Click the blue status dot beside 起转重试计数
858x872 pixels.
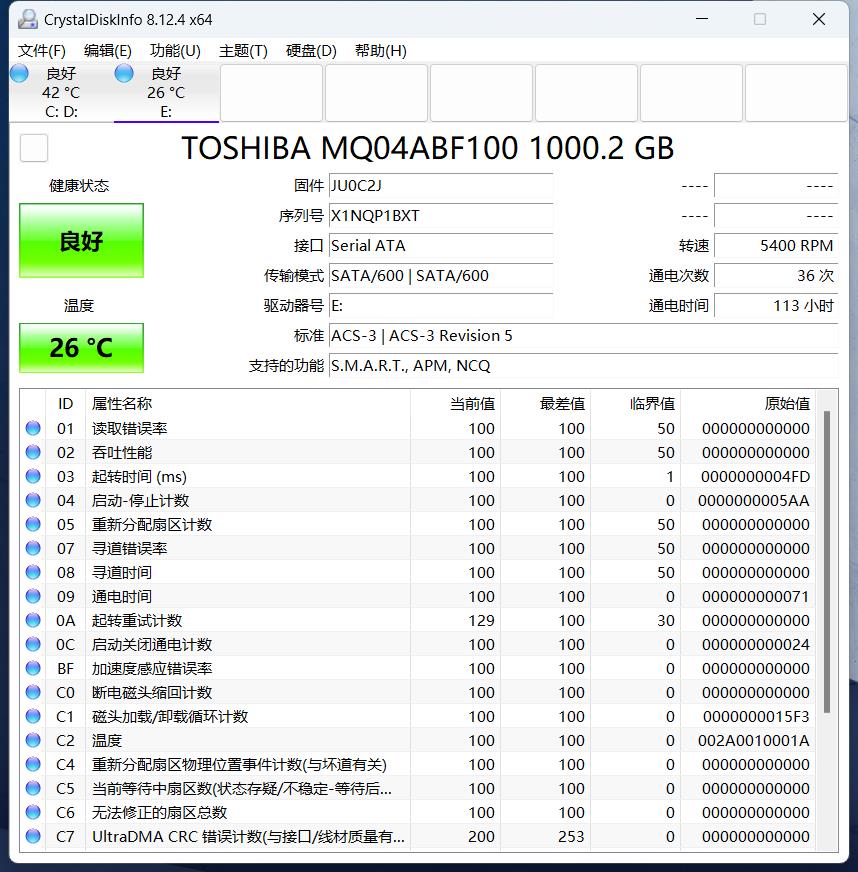32,620
